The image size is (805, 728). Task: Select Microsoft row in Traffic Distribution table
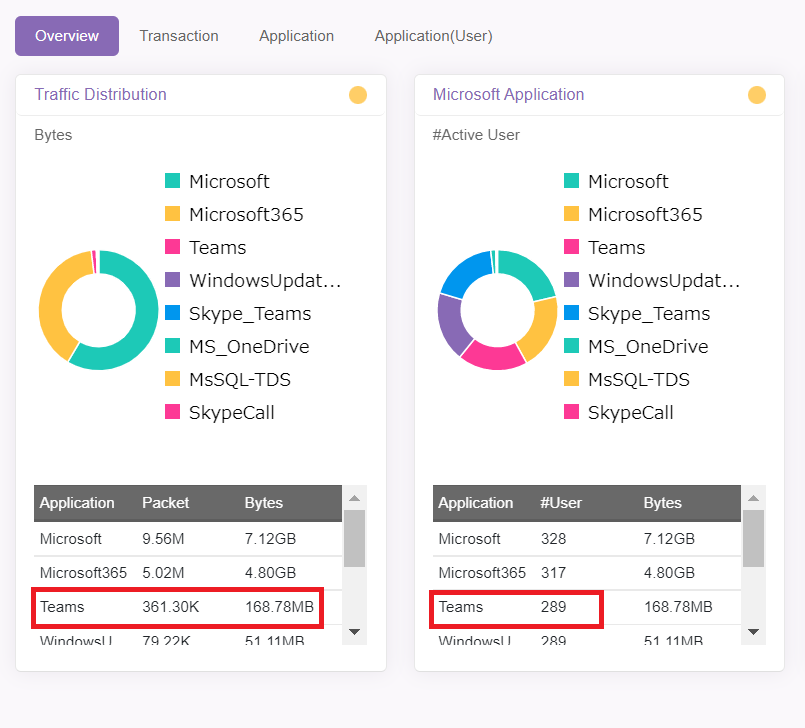tap(188, 539)
